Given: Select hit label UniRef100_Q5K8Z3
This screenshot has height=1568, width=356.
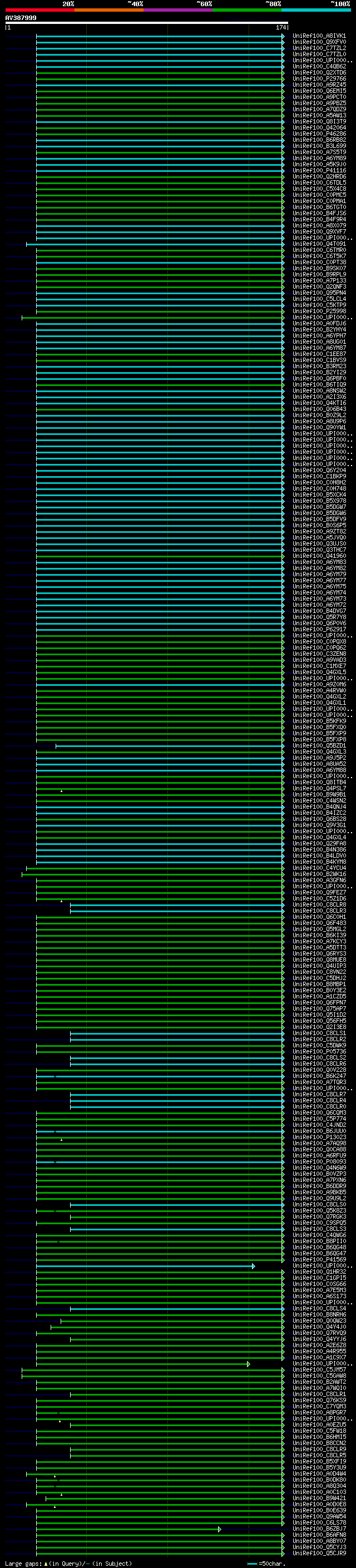Looking at the screenshot, I should point(319,1211).
